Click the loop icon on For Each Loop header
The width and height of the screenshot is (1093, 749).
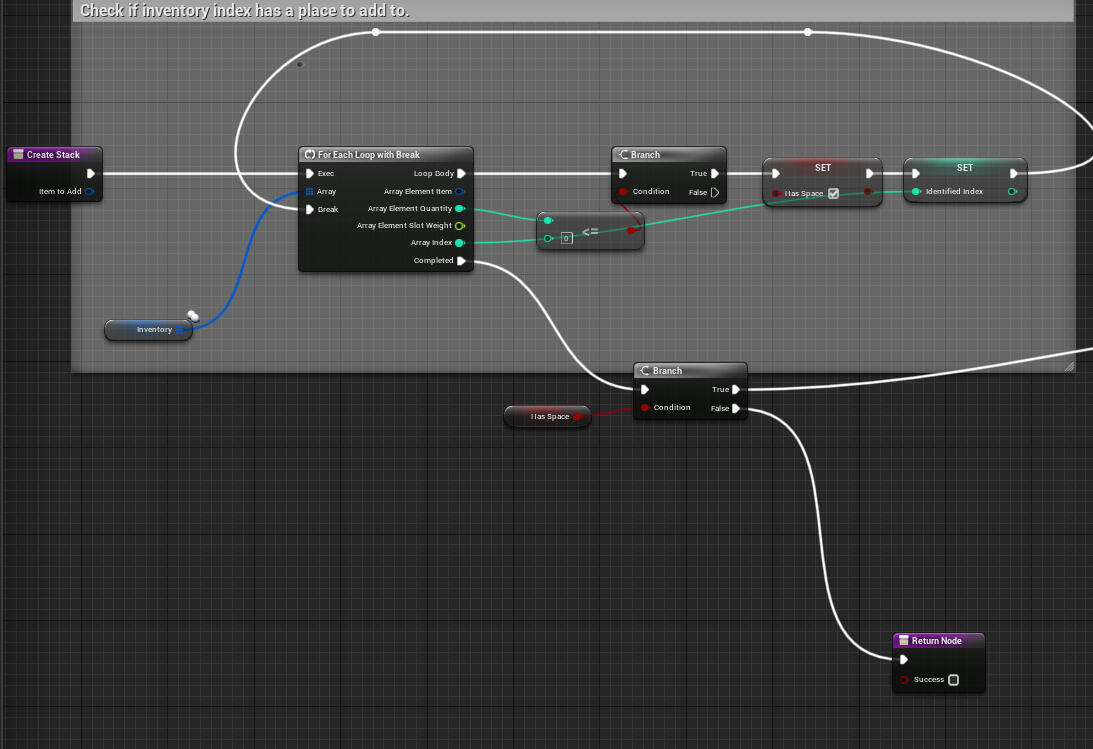[308, 155]
